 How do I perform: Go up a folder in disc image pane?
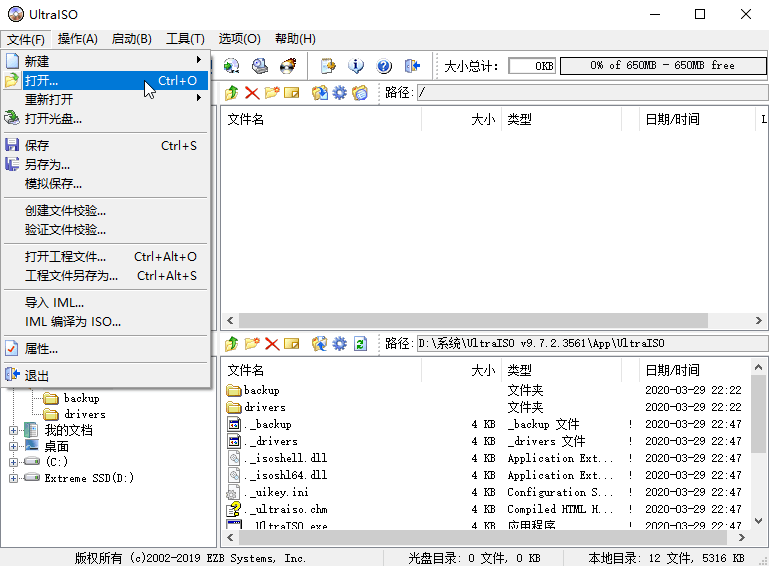(231, 92)
